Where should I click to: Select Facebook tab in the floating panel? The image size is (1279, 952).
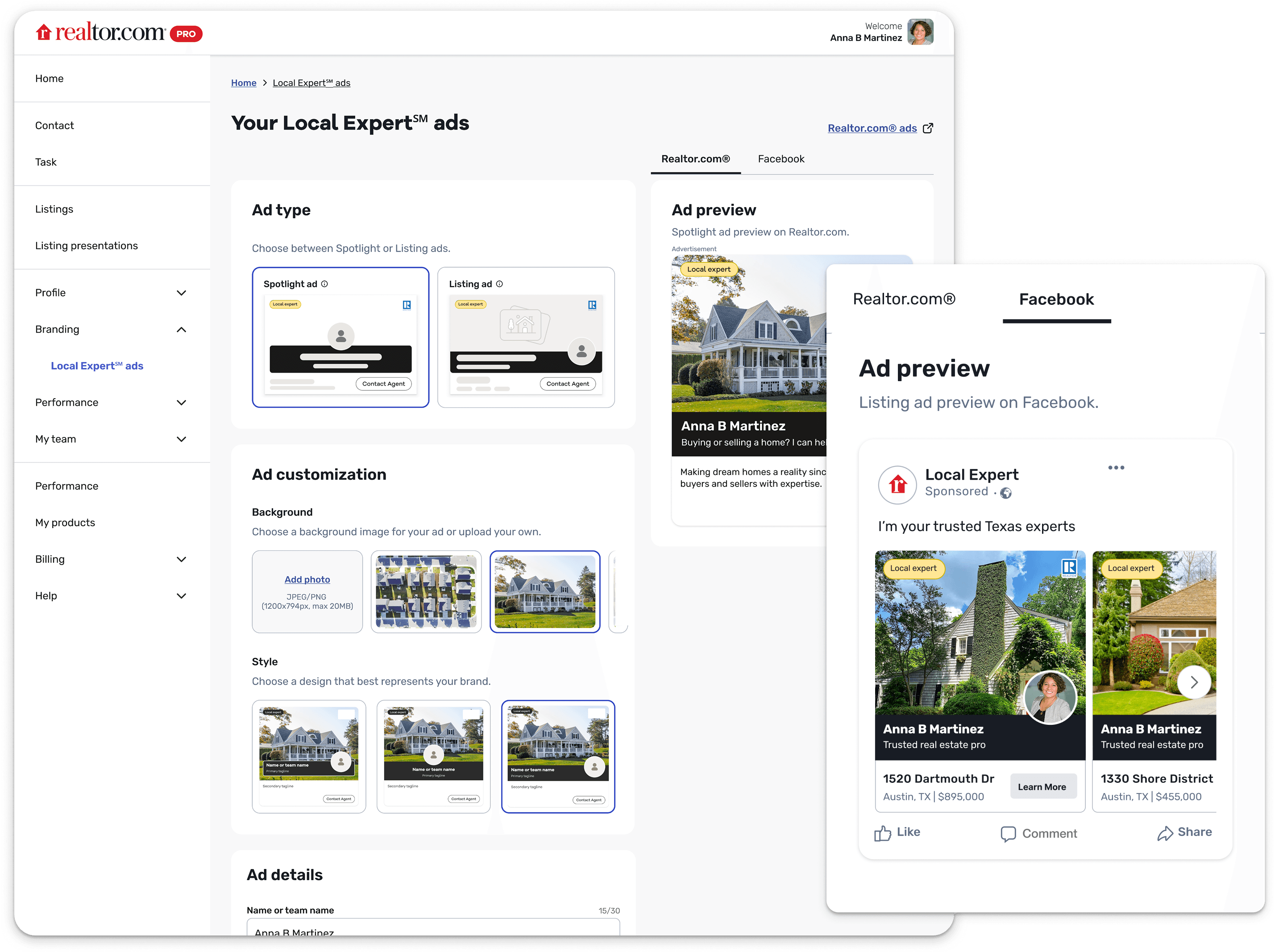coord(1056,299)
